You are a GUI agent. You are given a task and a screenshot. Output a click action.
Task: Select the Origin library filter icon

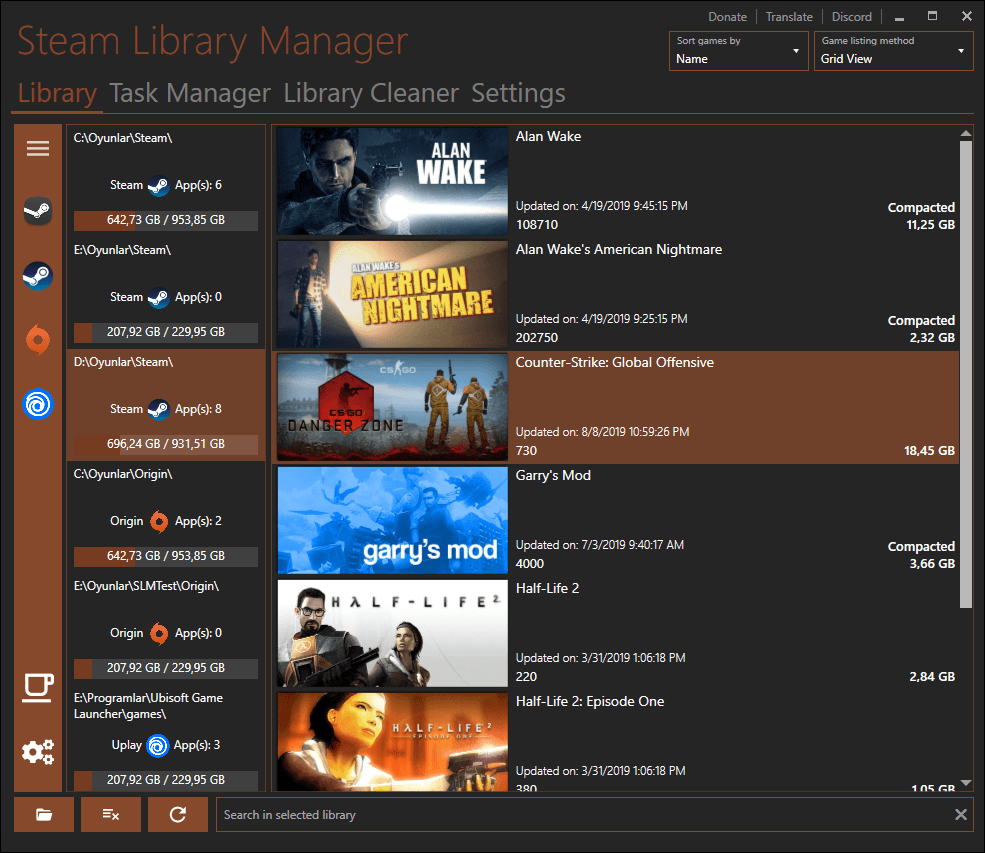(37, 340)
